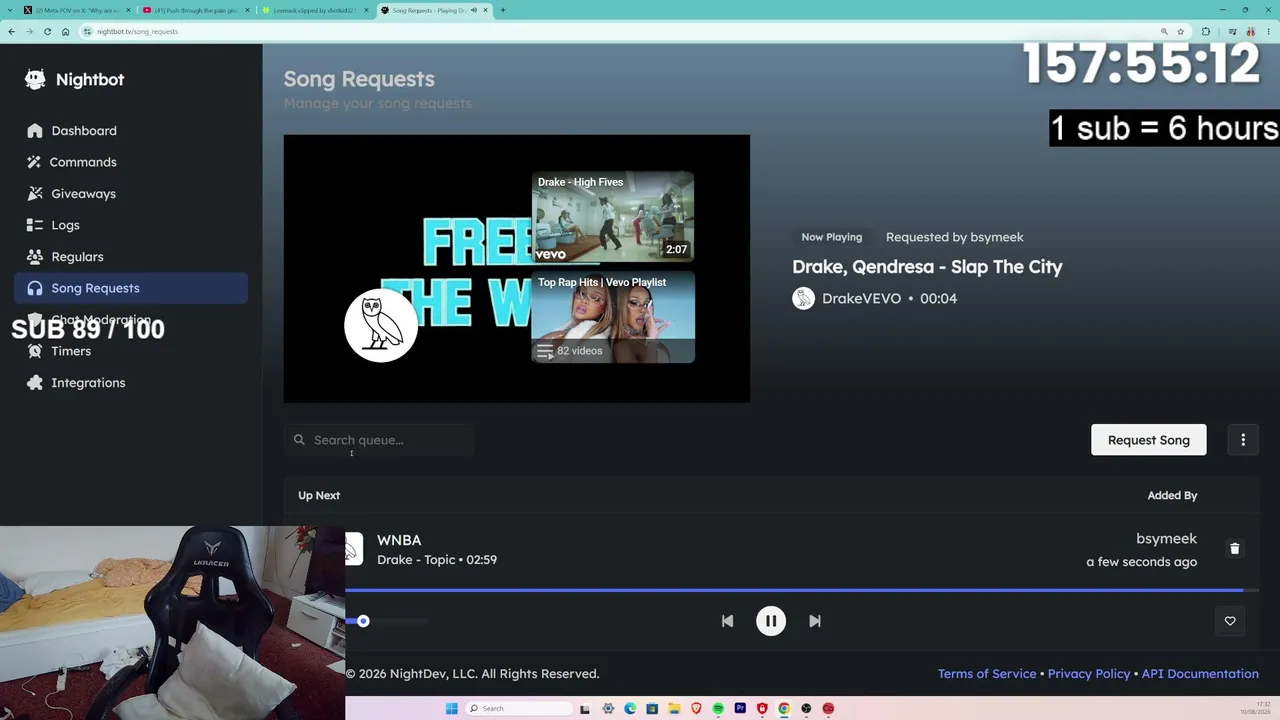The image size is (1280, 720).
Task: Open the queue options three-dot menu
Action: [x=1243, y=440]
